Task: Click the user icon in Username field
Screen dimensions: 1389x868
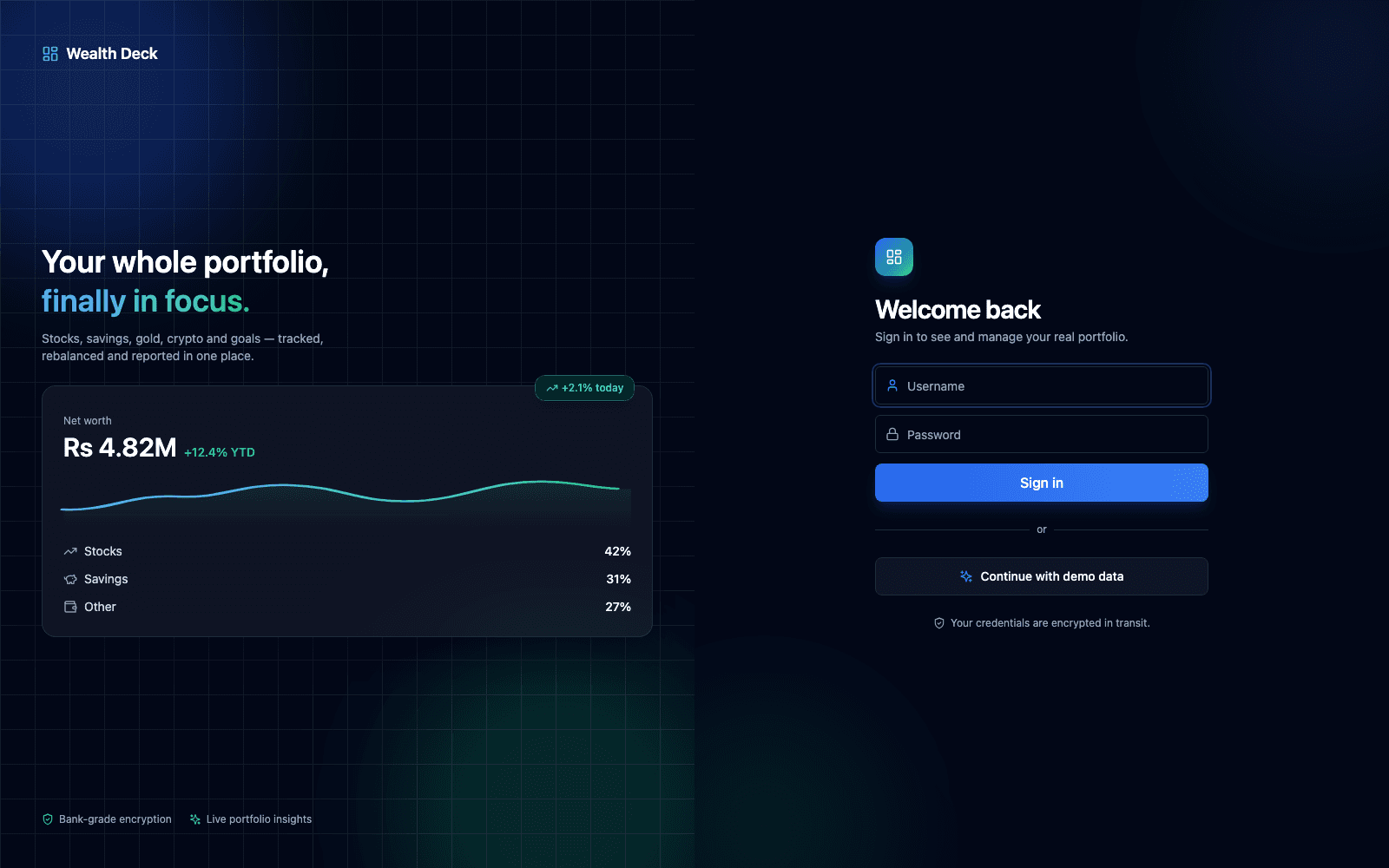Action: pos(892,385)
